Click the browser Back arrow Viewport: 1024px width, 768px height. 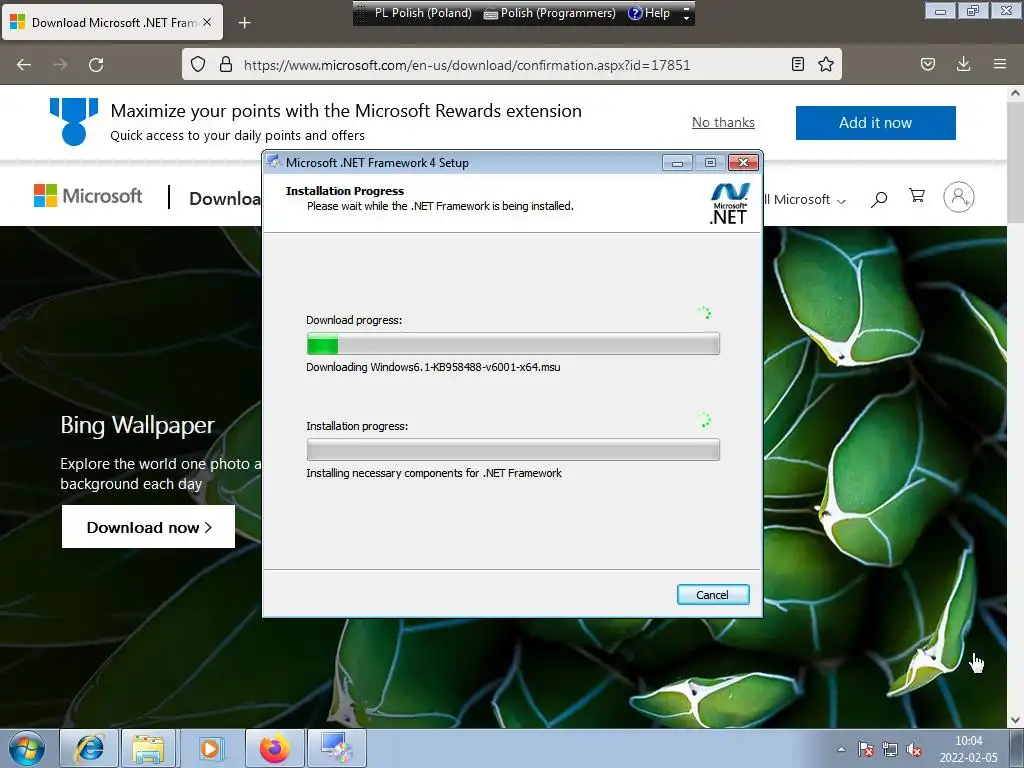point(24,65)
